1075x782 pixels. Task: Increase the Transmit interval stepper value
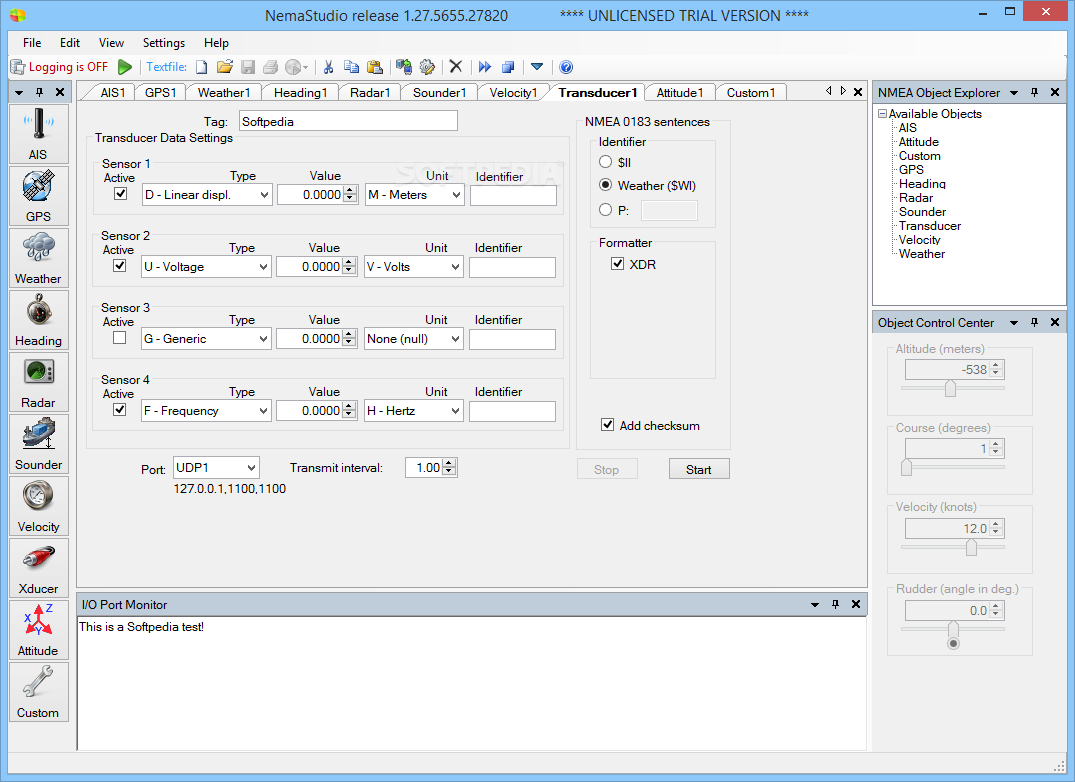pos(449,463)
